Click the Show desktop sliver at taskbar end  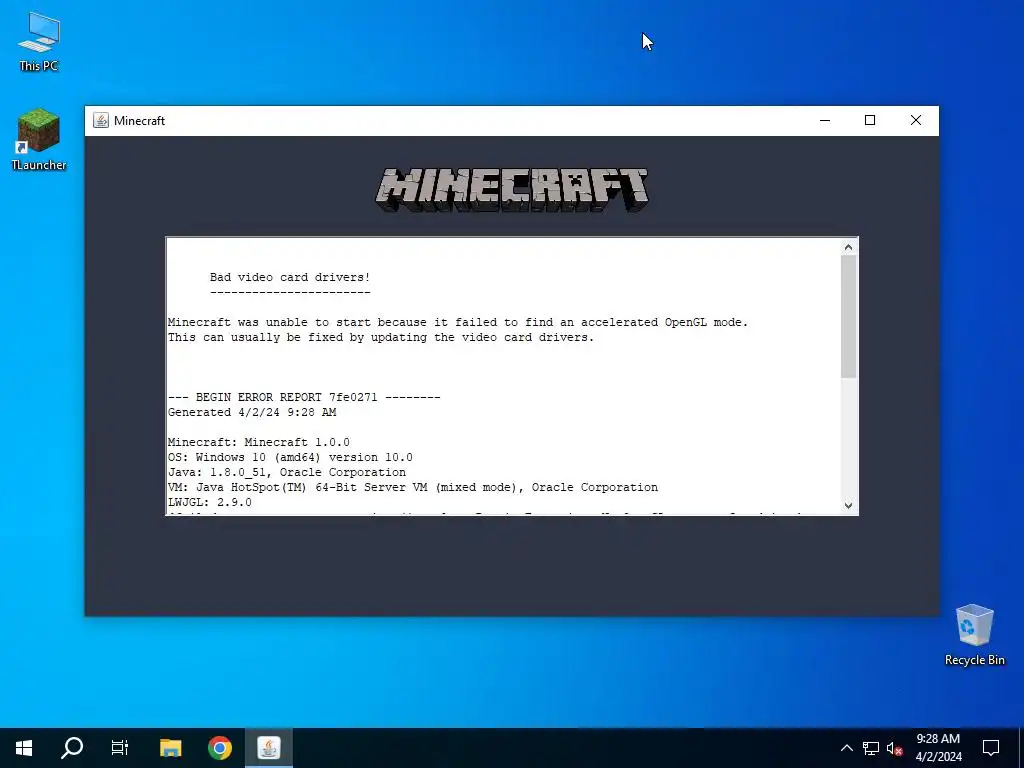click(1021, 748)
